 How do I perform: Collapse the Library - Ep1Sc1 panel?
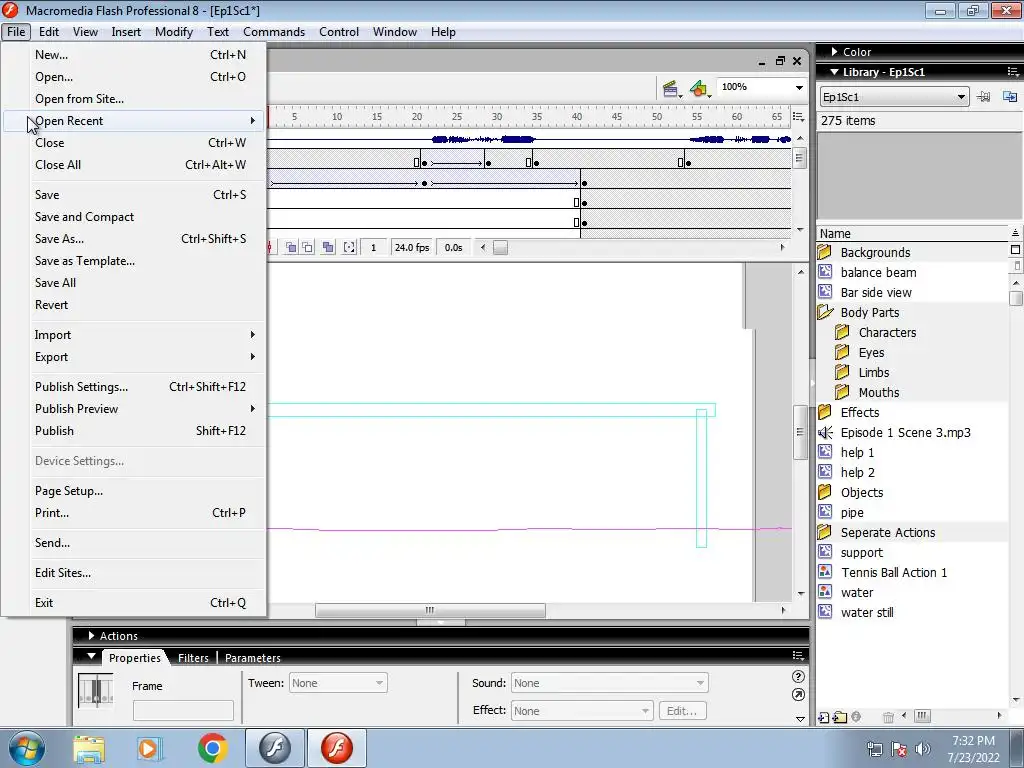click(x=835, y=72)
